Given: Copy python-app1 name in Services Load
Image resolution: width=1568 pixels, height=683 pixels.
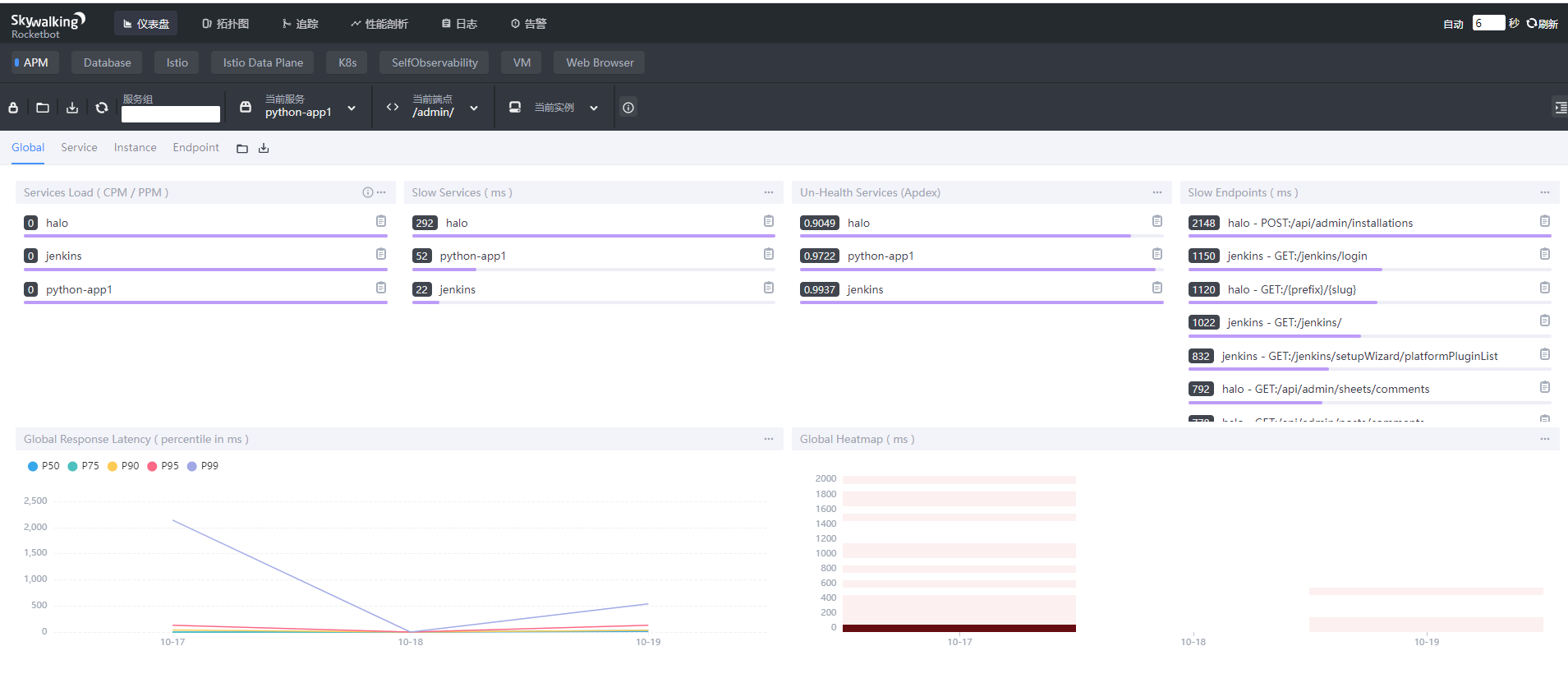Looking at the screenshot, I should coord(381,288).
